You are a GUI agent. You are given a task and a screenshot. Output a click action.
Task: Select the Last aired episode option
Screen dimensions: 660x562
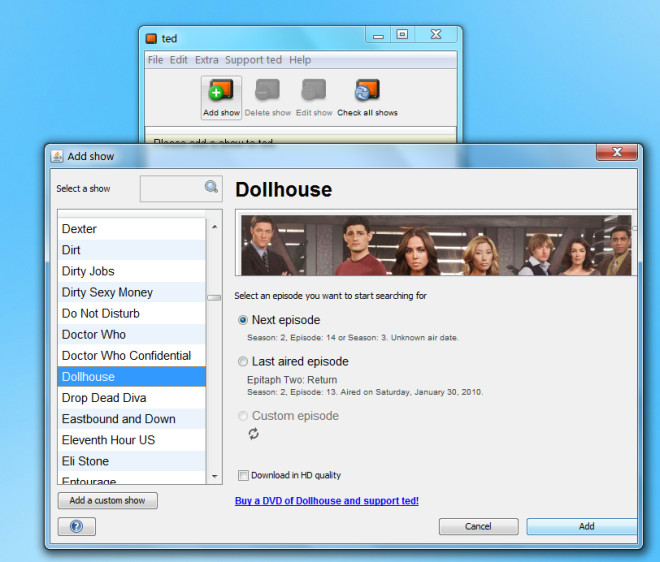(x=243, y=362)
